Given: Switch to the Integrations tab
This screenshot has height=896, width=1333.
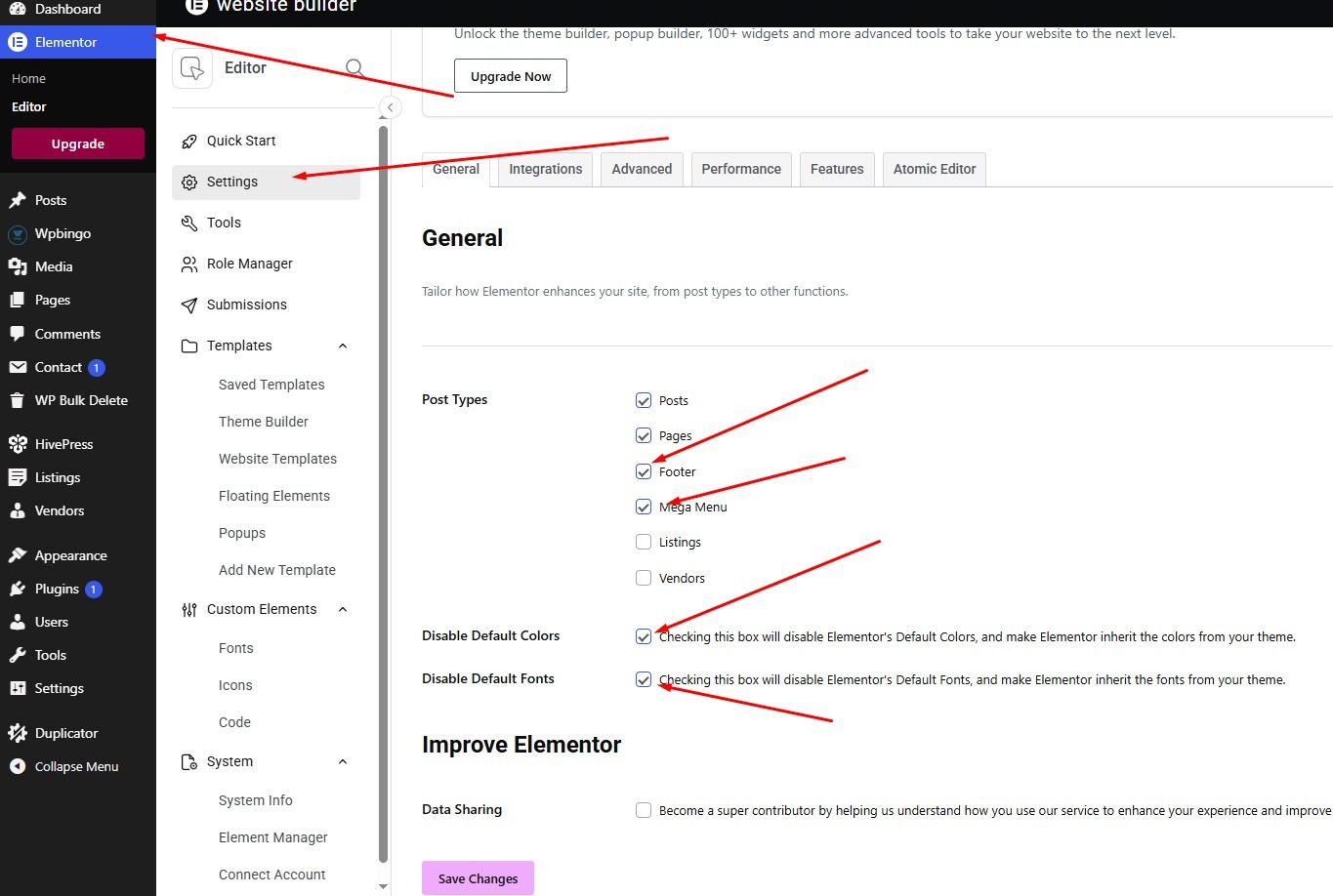Looking at the screenshot, I should pos(545,169).
